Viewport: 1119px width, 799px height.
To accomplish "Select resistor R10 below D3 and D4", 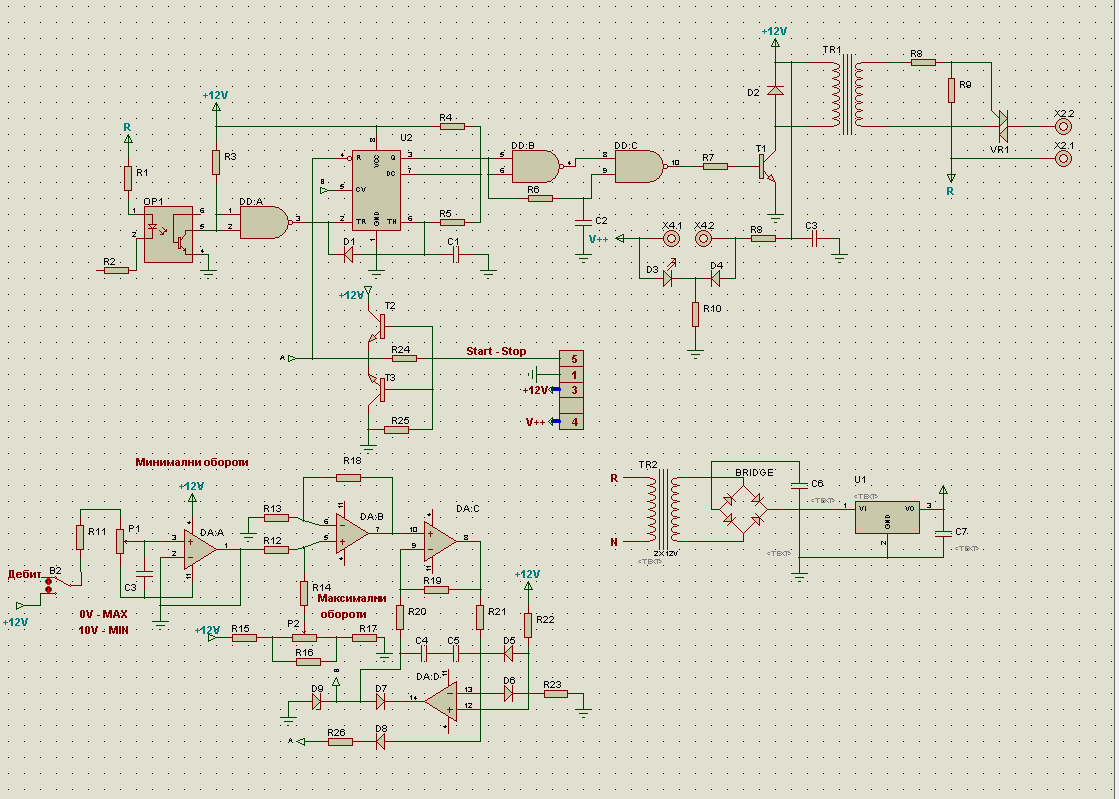I will [x=695, y=314].
